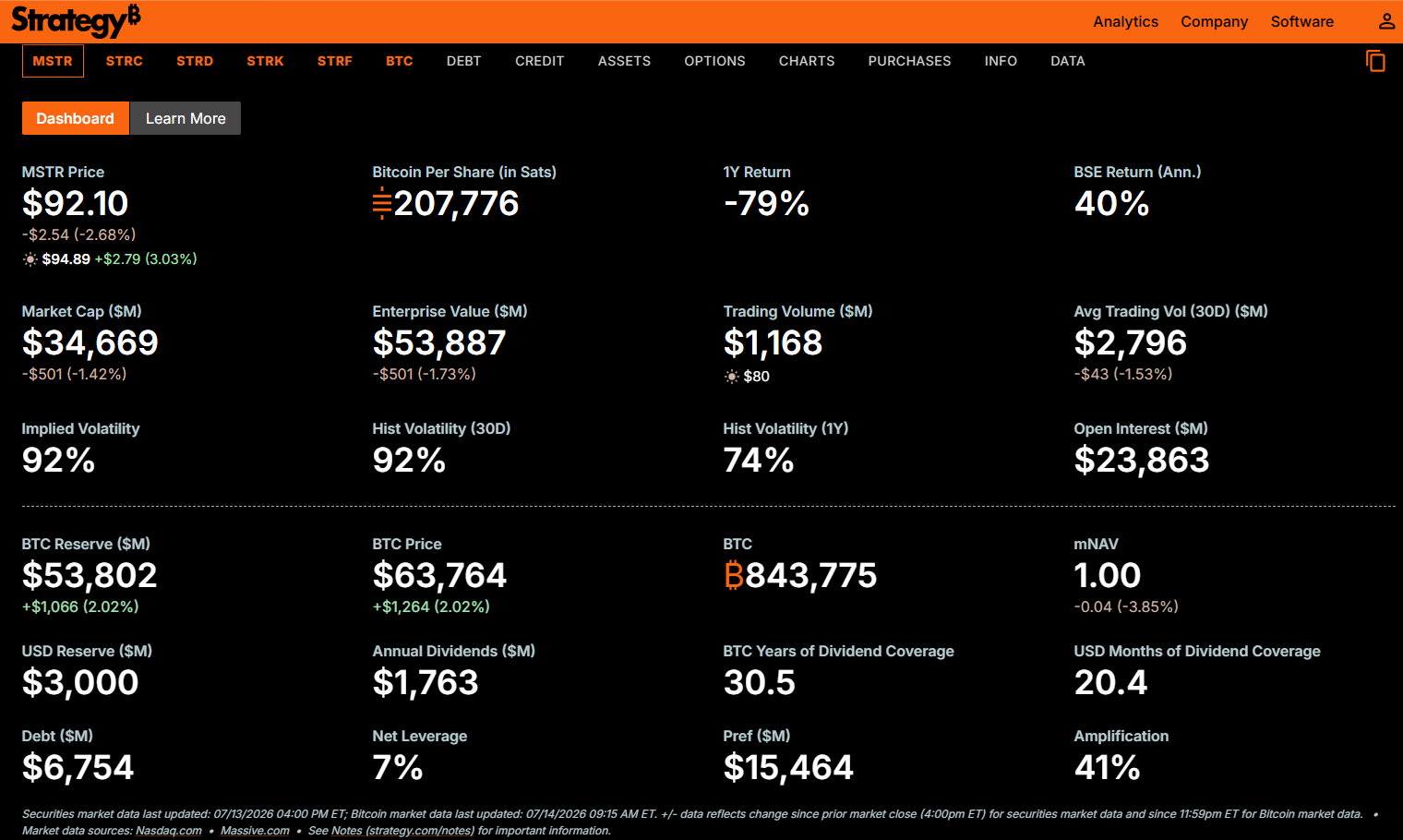The width and height of the screenshot is (1403, 840).
Task: Click the BTC Reserve value $53,802
Action: (x=90, y=576)
